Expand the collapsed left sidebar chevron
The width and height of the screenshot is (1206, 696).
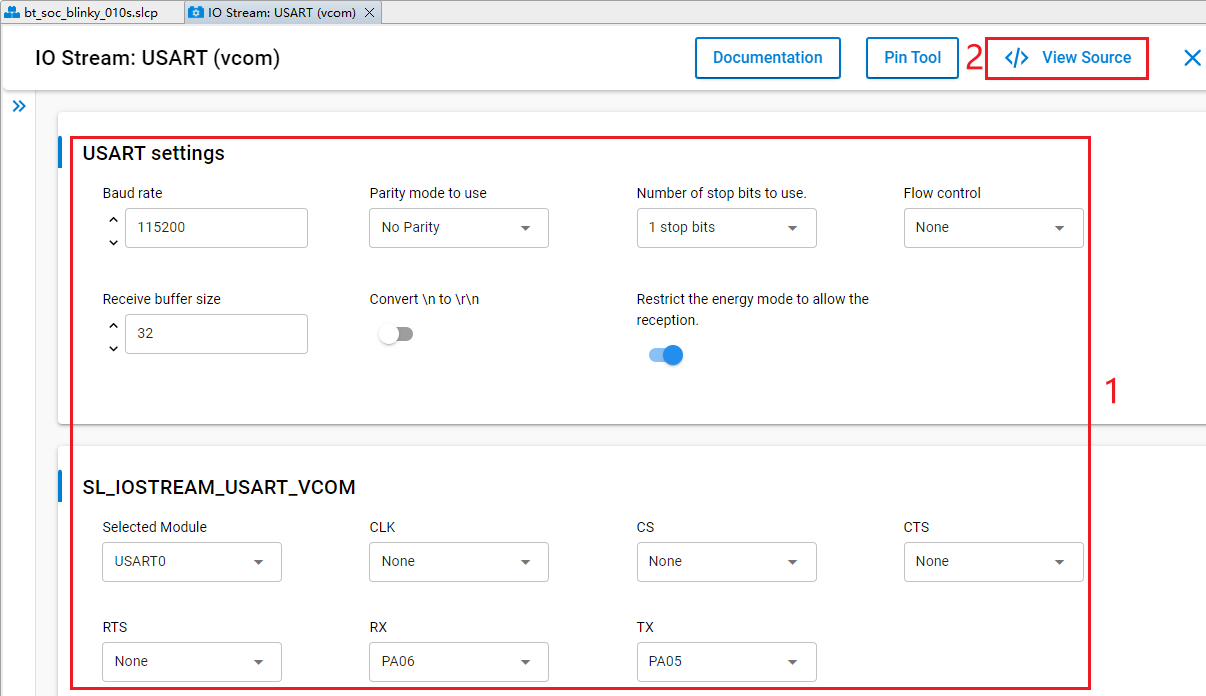pyautogui.click(x=19, y=104)
